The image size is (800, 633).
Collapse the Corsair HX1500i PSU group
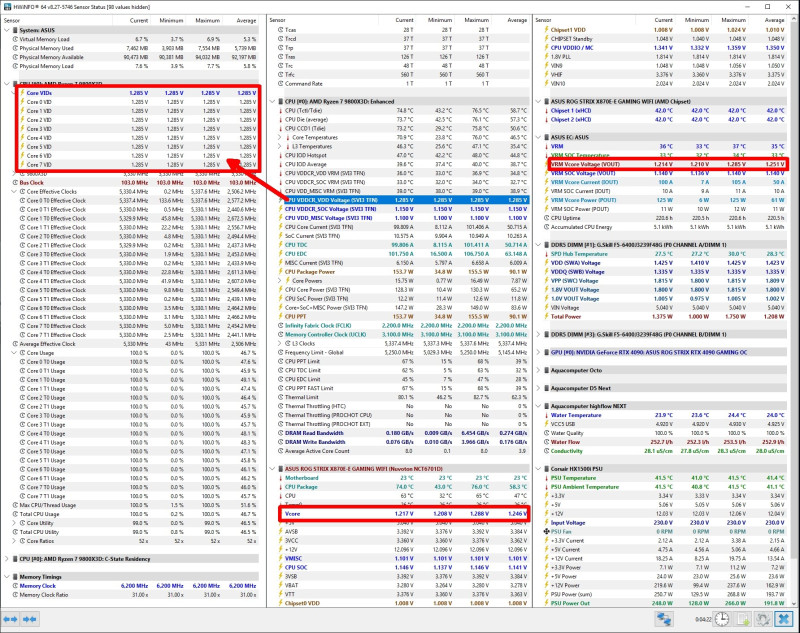(x=538, y=468)
